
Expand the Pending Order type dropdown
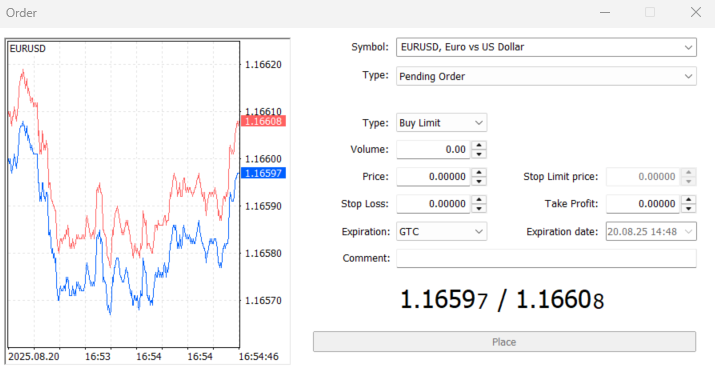click(546, 76)
